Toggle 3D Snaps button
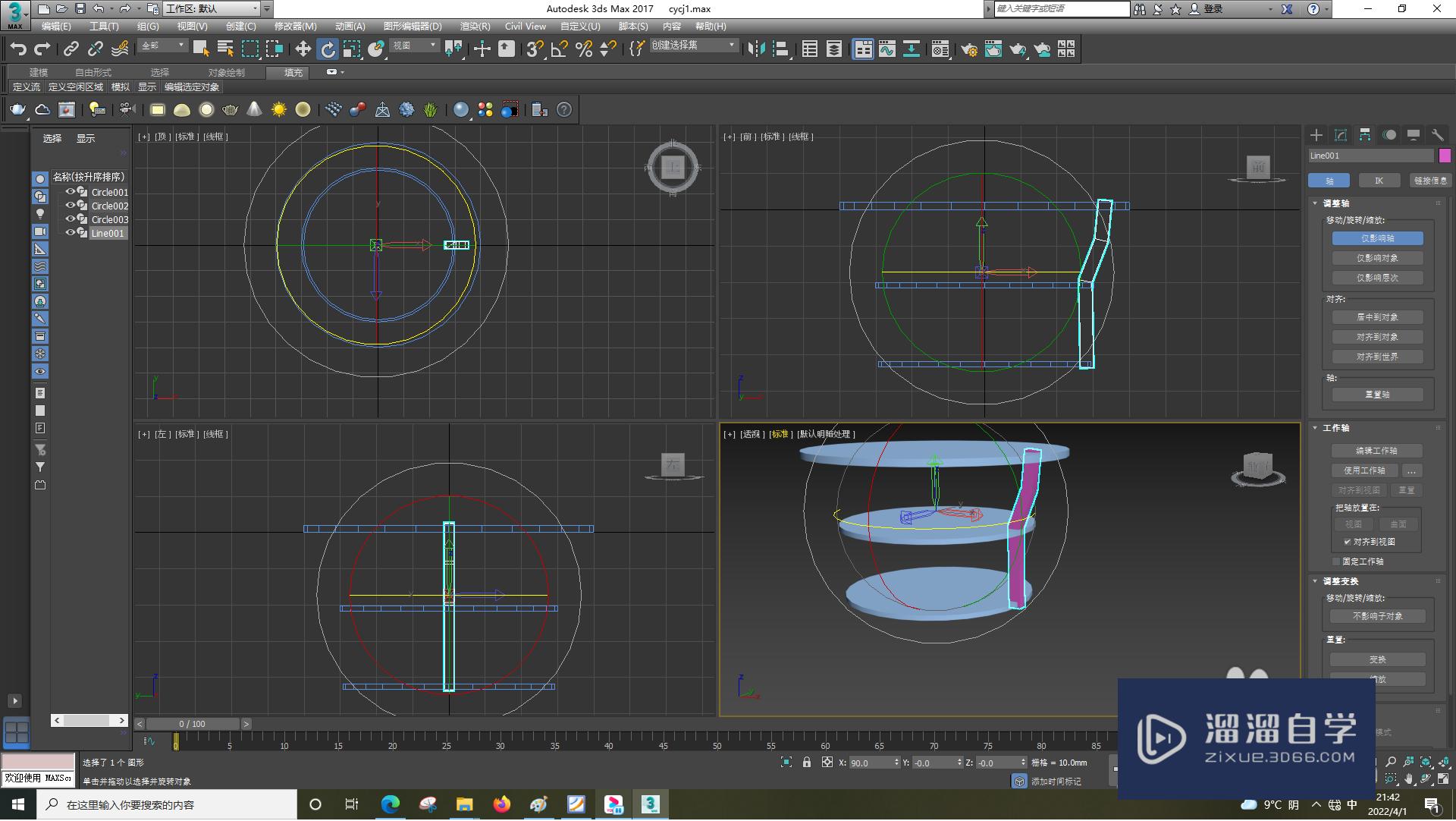The width and height of the screenshot is (1456, 821). (x=535, y=49)
